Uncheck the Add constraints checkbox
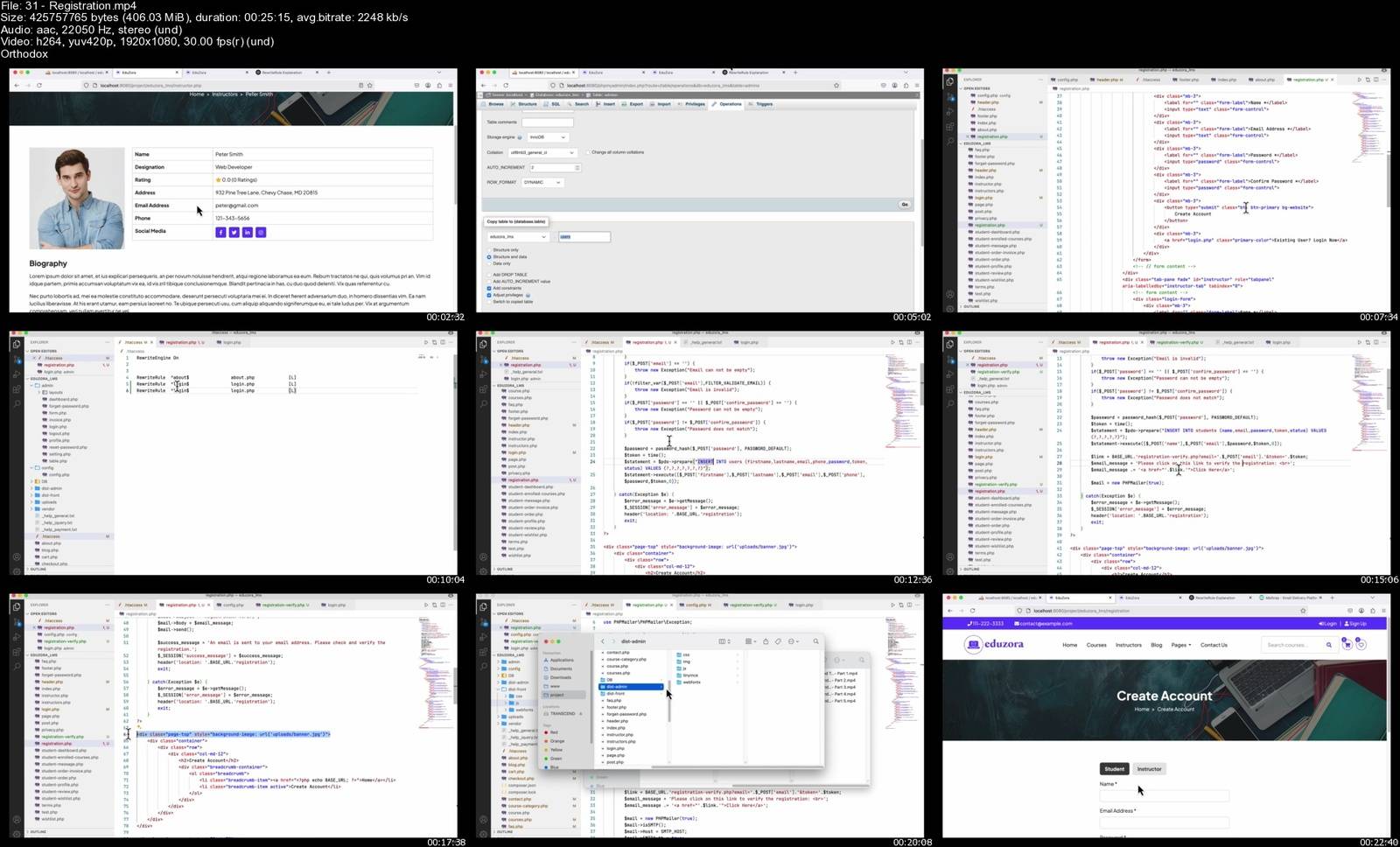 coord(489,288)
